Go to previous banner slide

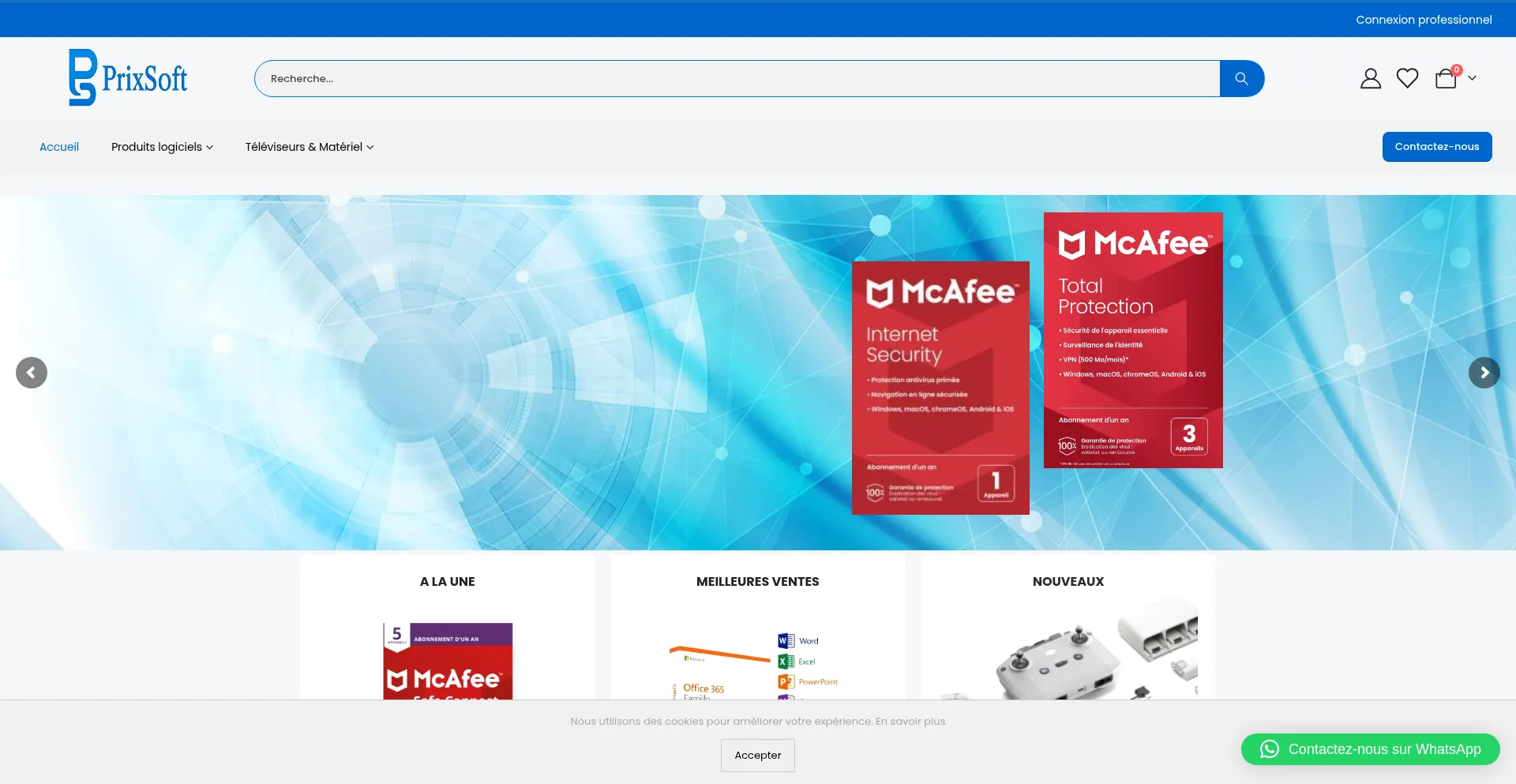pyautogui.click(x=32, y=373)
